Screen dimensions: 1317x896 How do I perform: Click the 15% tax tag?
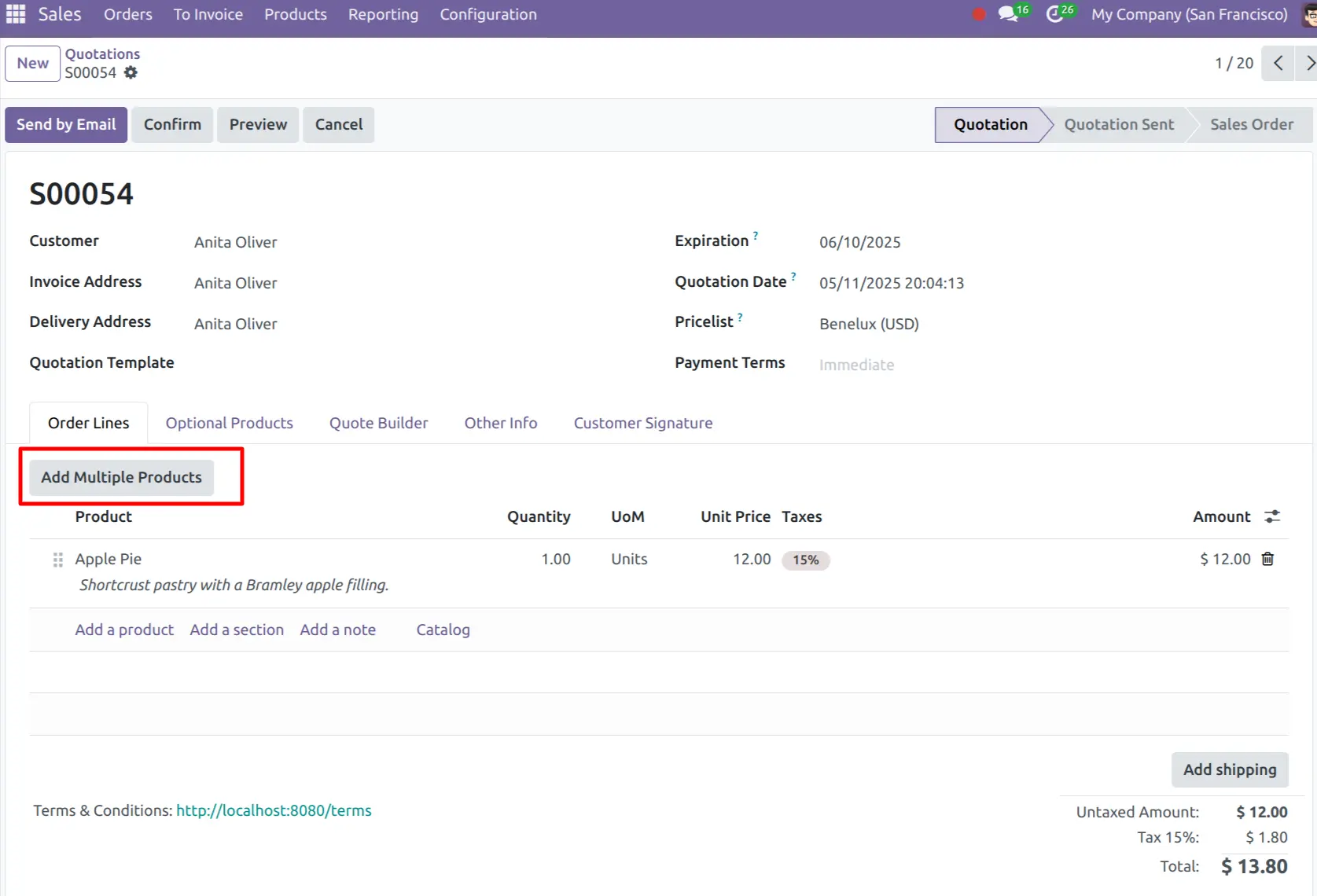click(x=806, y=560)
